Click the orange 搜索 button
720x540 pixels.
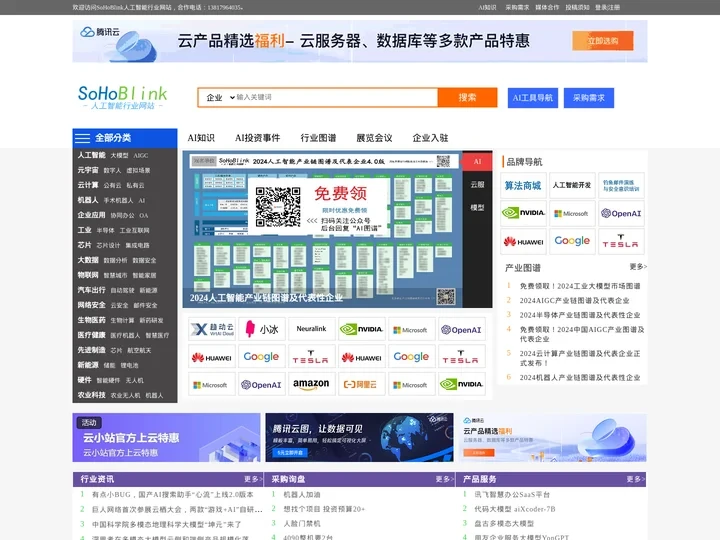tap(467, 97)
